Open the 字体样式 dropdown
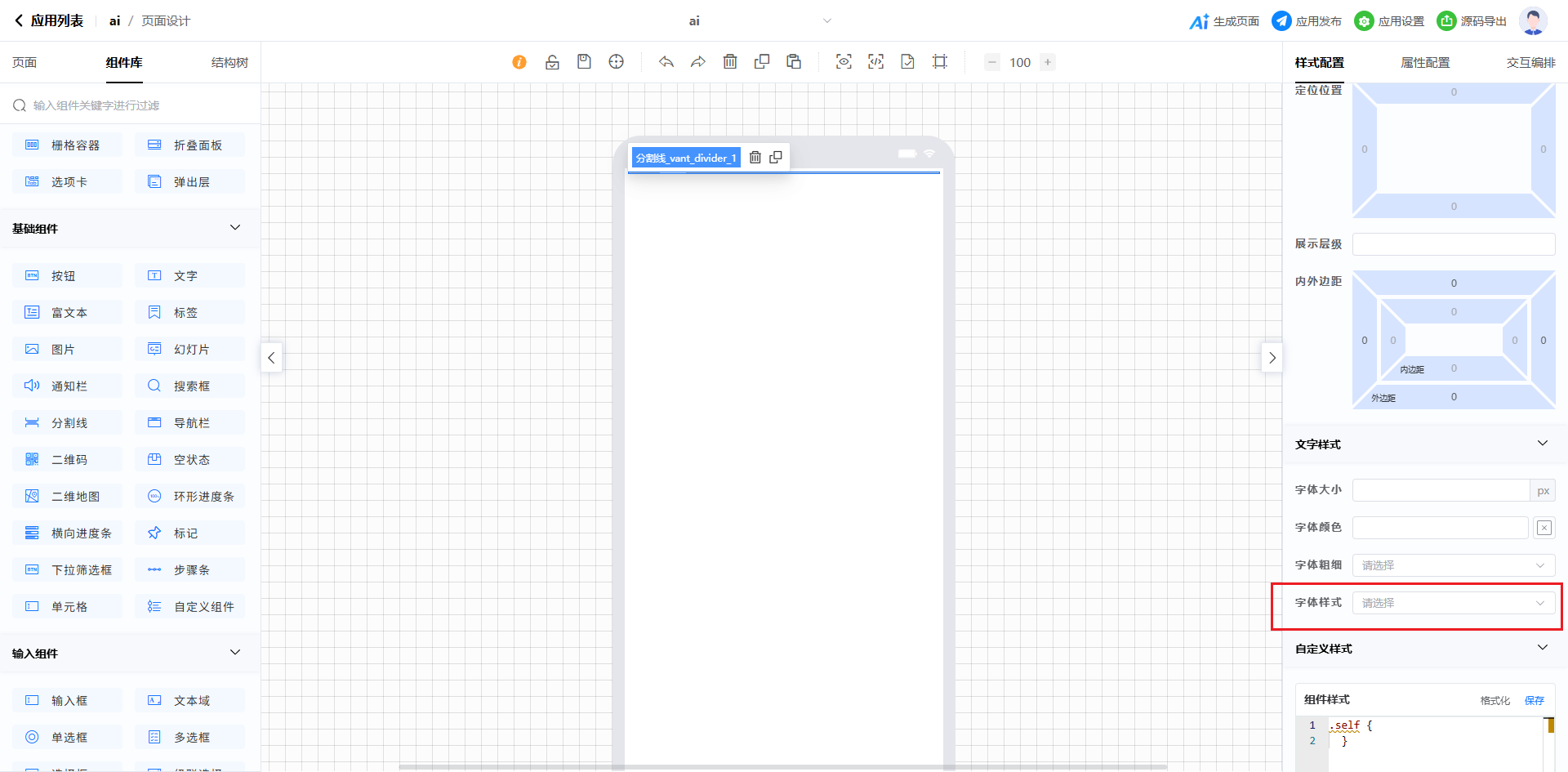The height and width of the screenshot is (772, 1568). pyautogui.click(x=1453, y=603)
